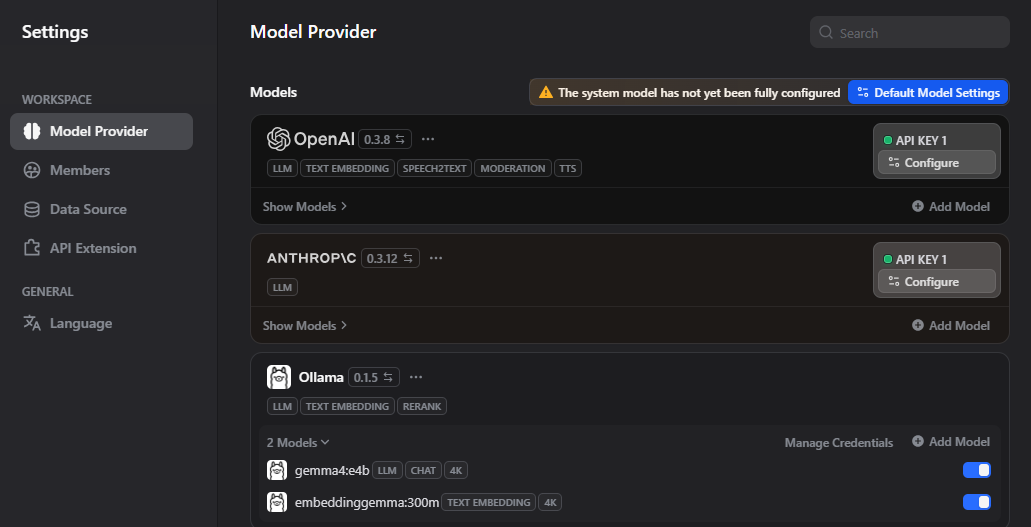Click Add Model in the OpenAI card
Image resolution: width=1031 pixels, height=527 pixels.
950,207
